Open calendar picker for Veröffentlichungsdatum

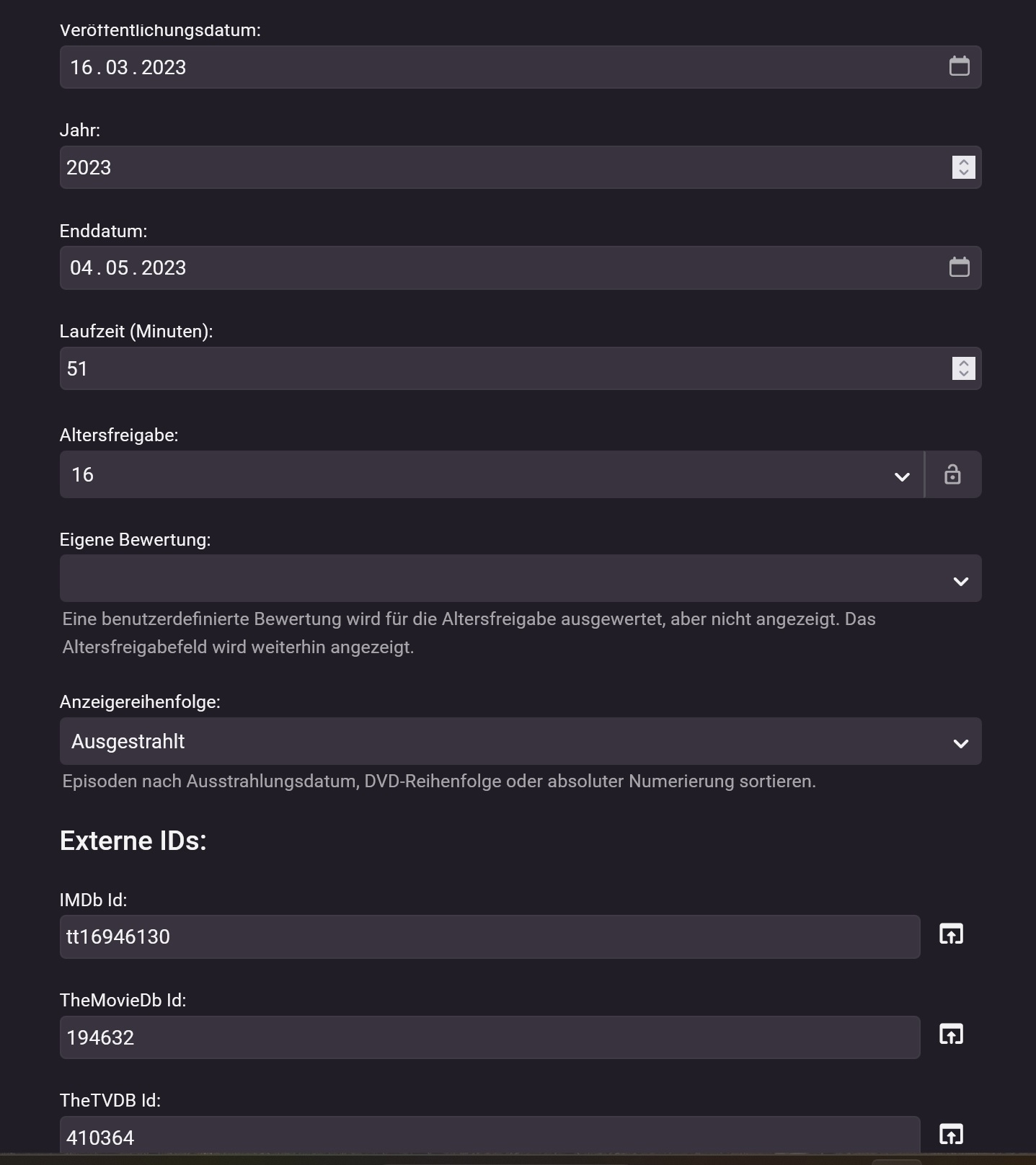click(x=959, y=66)
